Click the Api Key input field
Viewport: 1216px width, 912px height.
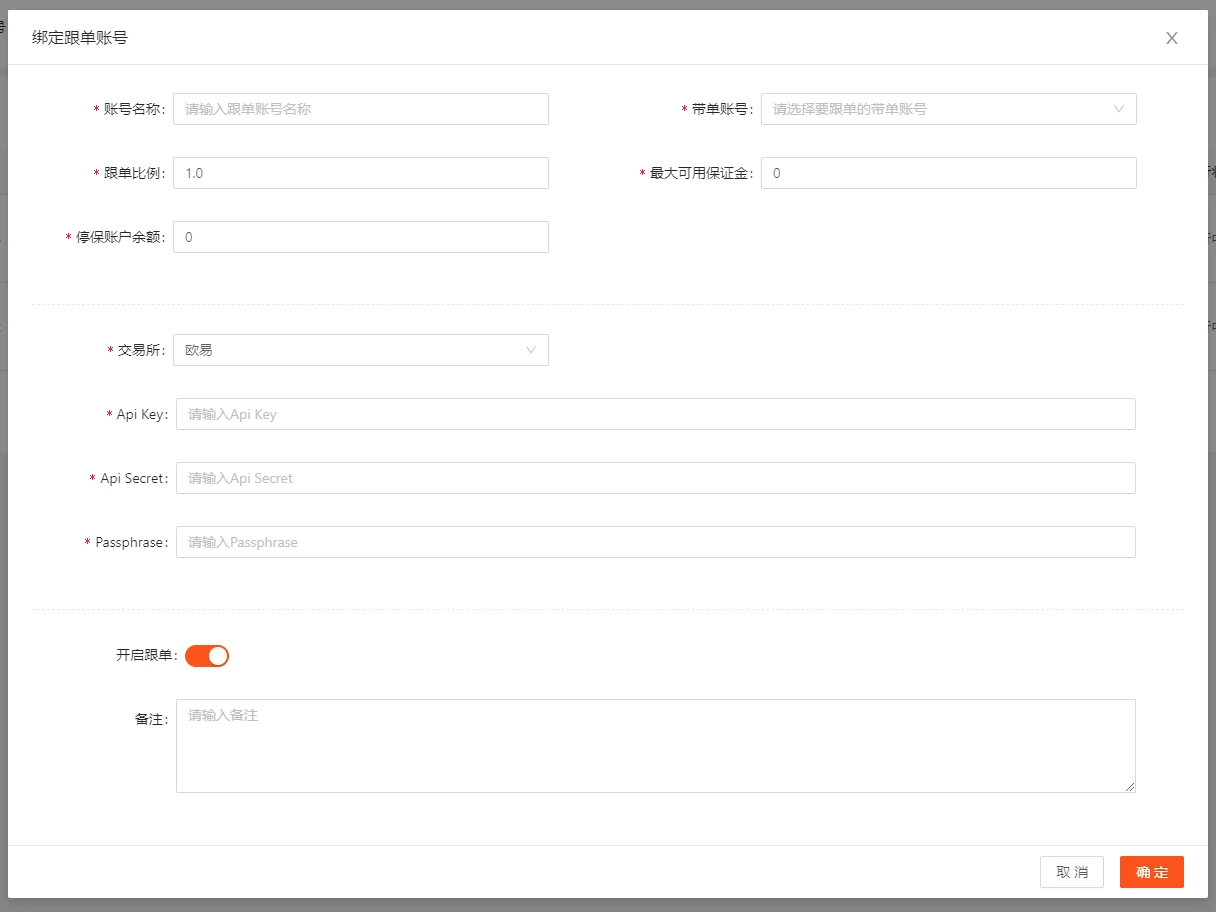(656, 414)
